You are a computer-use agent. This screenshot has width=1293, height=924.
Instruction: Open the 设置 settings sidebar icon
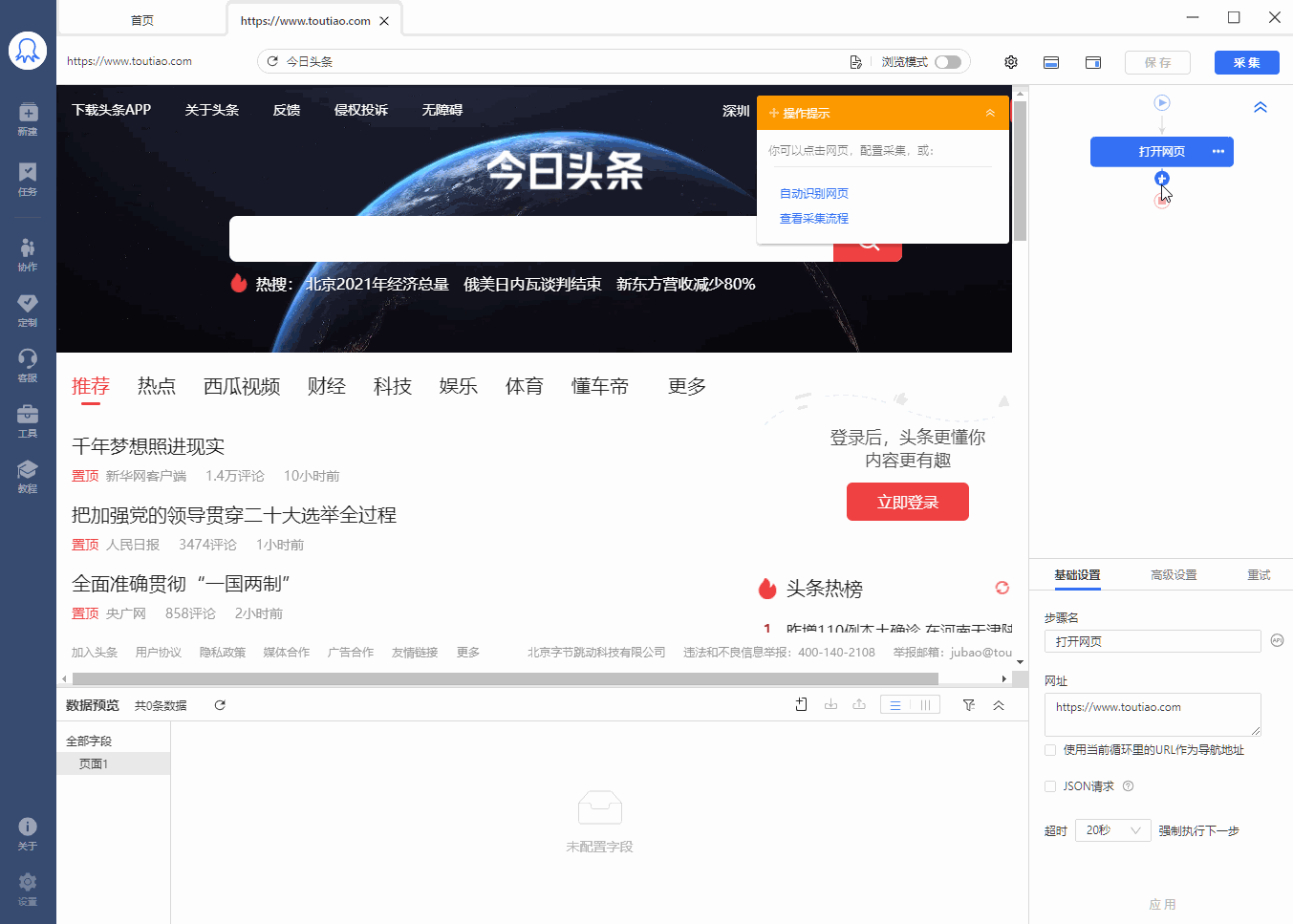(x=28, y=889)
